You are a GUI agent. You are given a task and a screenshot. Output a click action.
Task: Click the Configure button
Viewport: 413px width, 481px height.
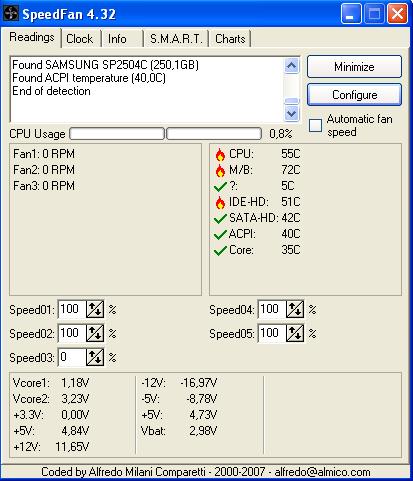[x=354, y=95]
